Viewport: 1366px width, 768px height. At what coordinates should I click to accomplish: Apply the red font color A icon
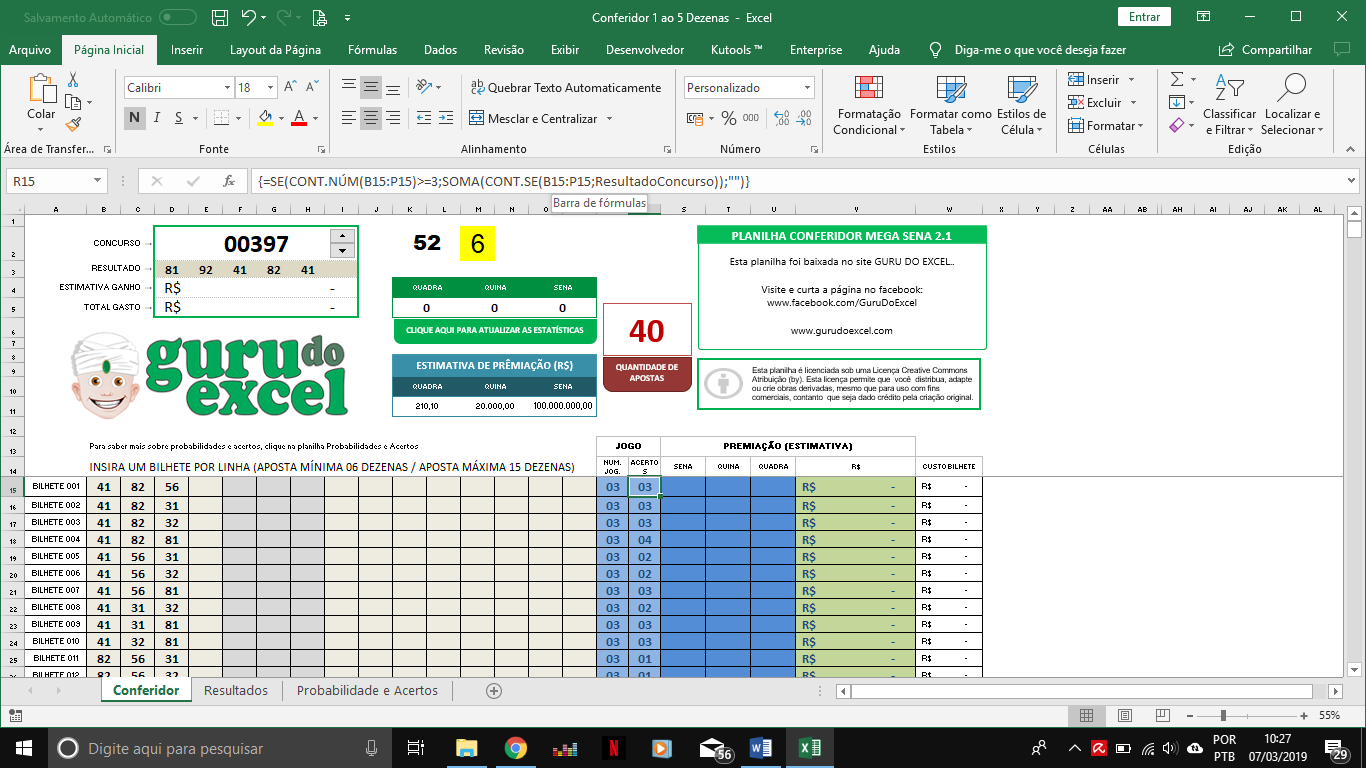297,118
